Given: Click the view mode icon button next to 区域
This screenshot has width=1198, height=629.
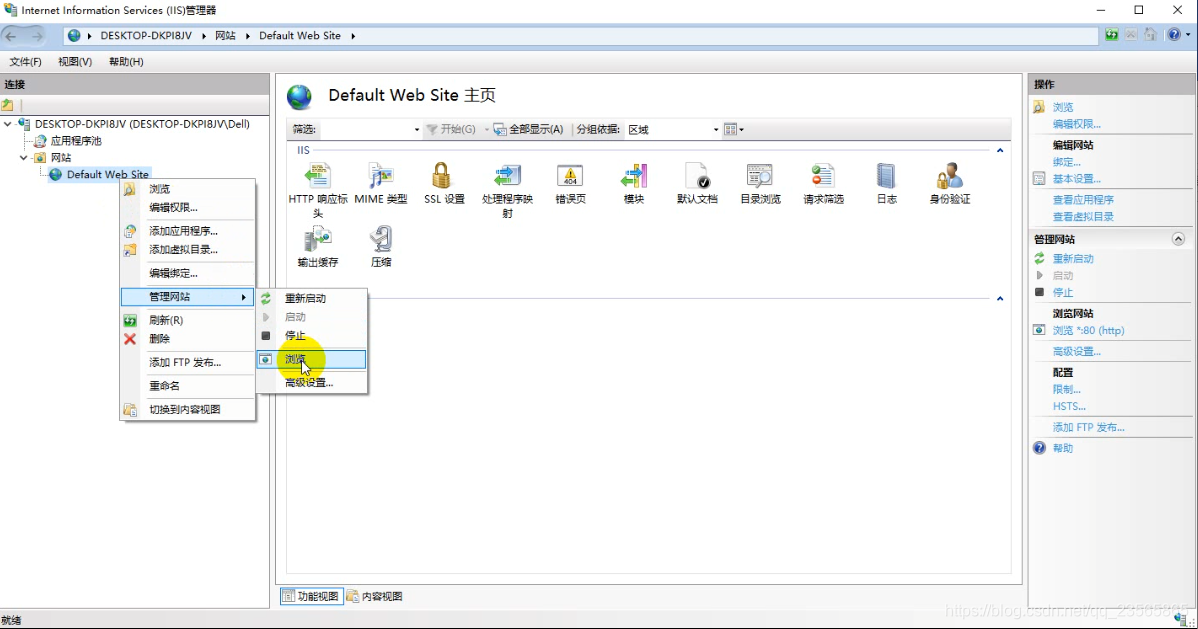Looking at the screenshot, I should pos(730,130).
